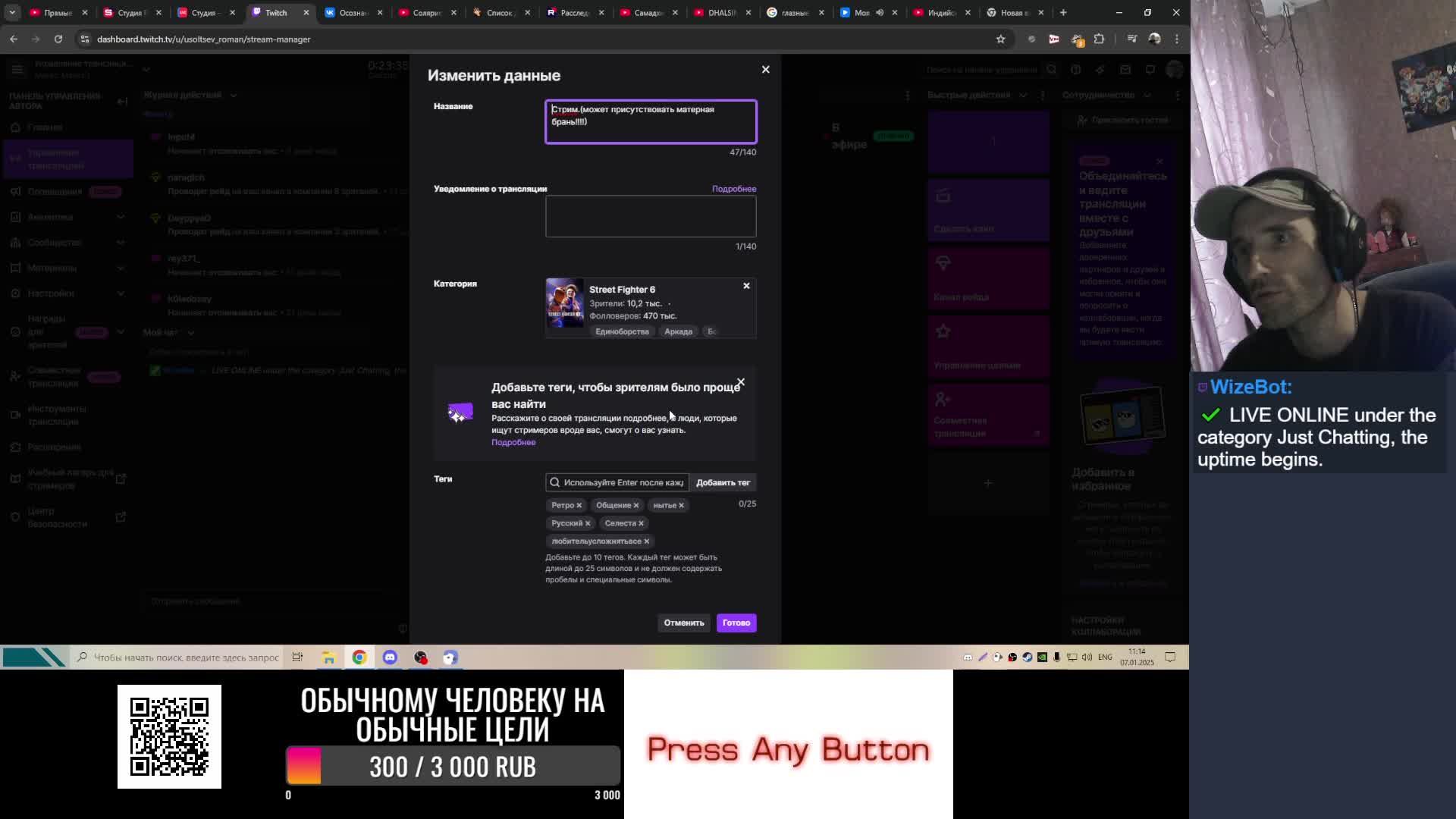This screenshot has height=819, width=1456.
Task: Click Добавить тег button
Action: tap(723, 483)
